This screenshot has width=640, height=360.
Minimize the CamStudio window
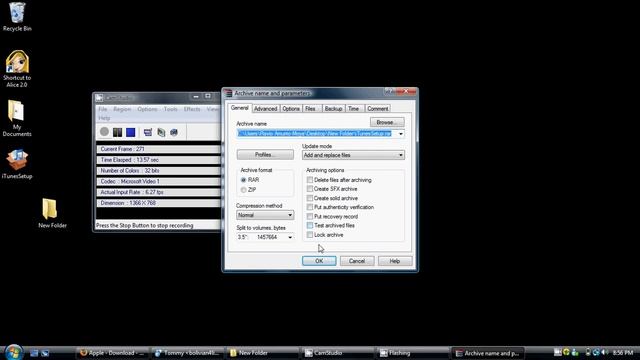[196, 96]
